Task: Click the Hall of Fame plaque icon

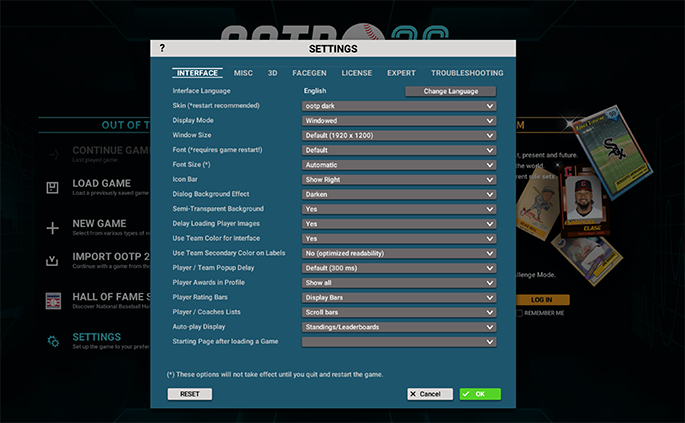Action: (x=53, y=301)
